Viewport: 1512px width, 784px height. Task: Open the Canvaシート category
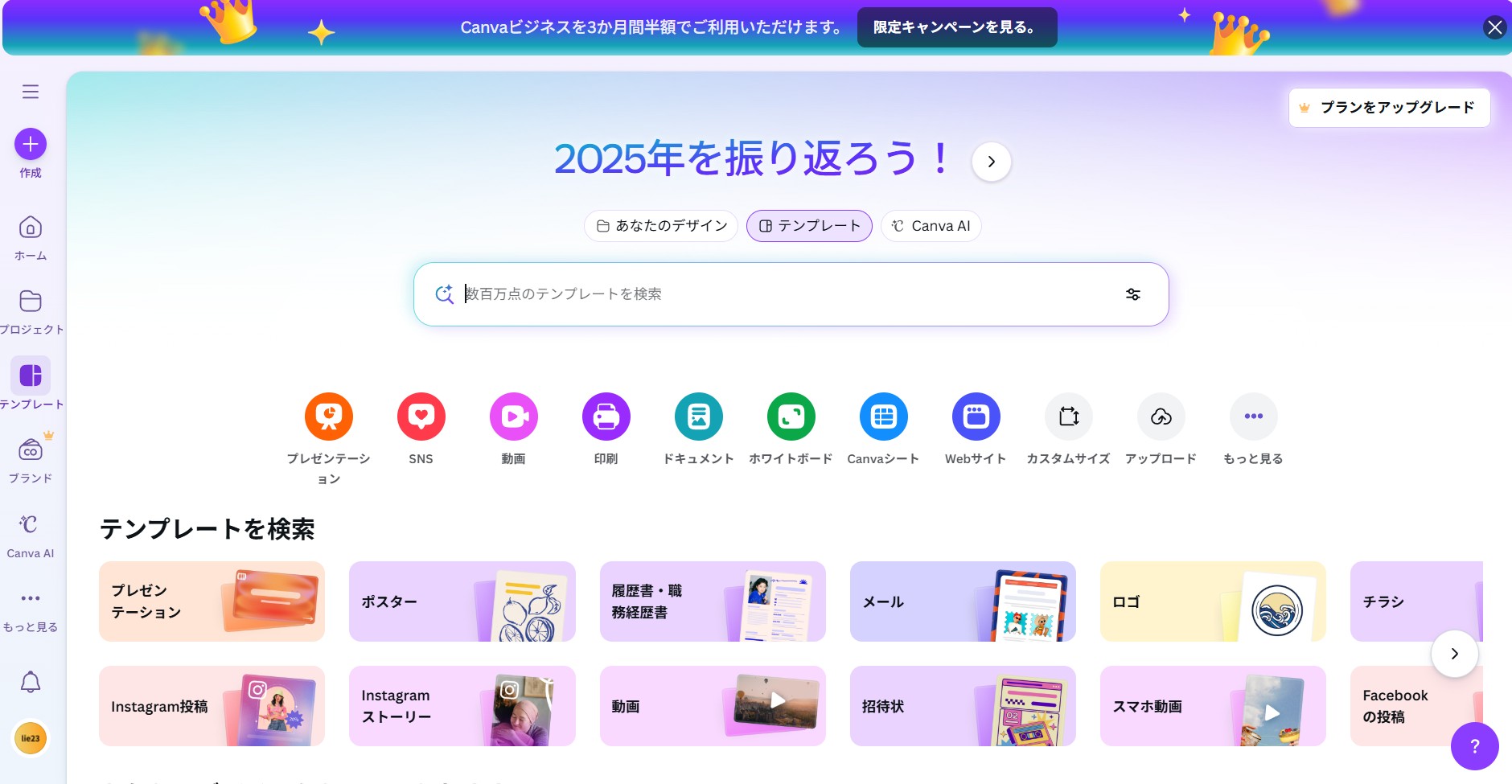[x=883, y=417]
